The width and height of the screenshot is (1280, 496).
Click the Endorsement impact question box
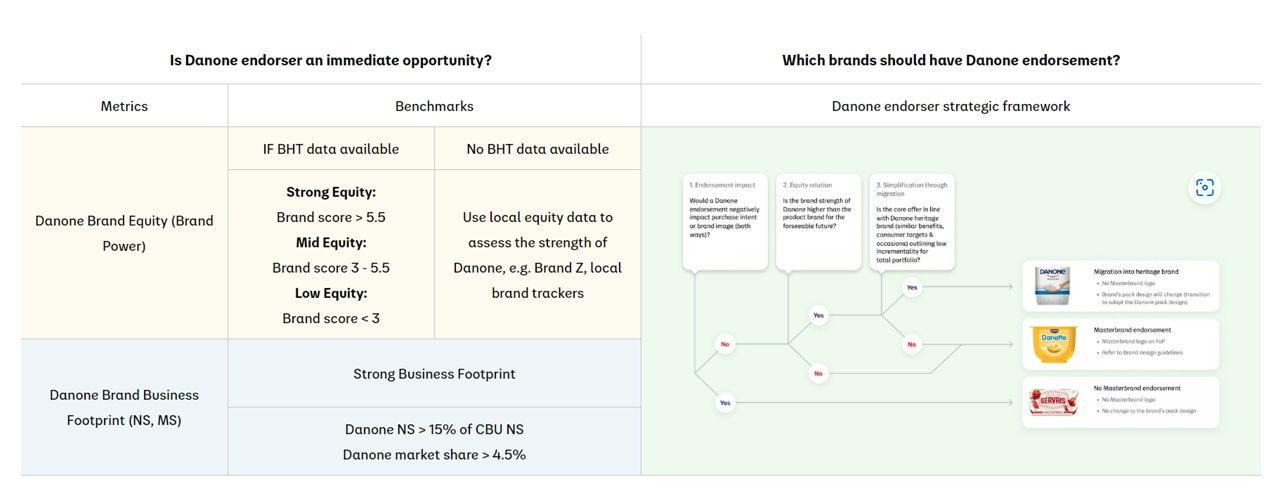(x=725, y=224)
